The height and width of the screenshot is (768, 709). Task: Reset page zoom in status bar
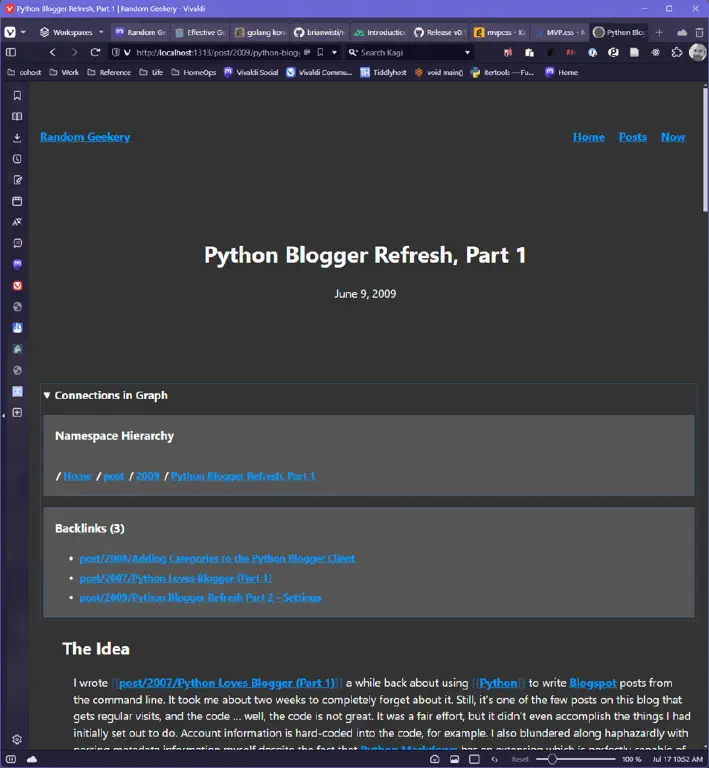coord(520,759)
